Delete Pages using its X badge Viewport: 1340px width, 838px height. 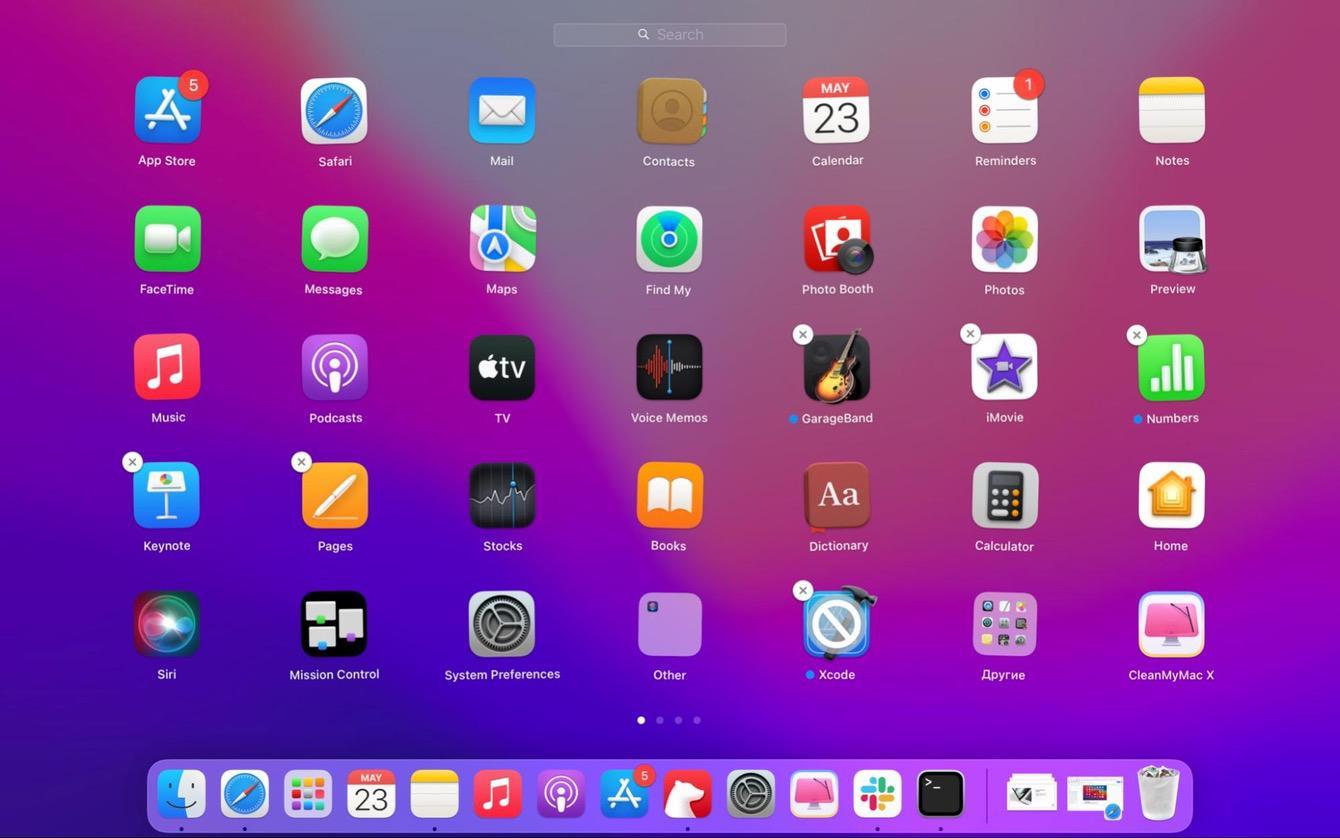pyautogui.click(x=301, y=462)
